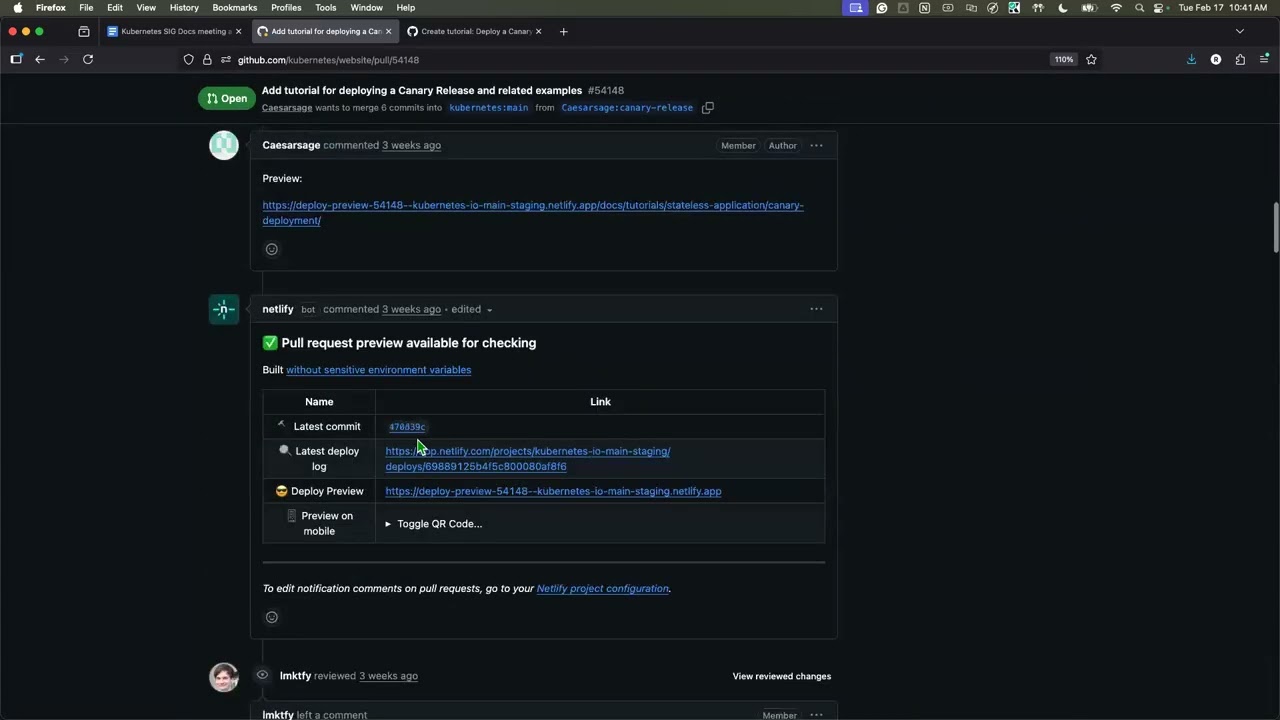
Task: Open the Firefox sidebar toggle icon
Action: [16, 59]
